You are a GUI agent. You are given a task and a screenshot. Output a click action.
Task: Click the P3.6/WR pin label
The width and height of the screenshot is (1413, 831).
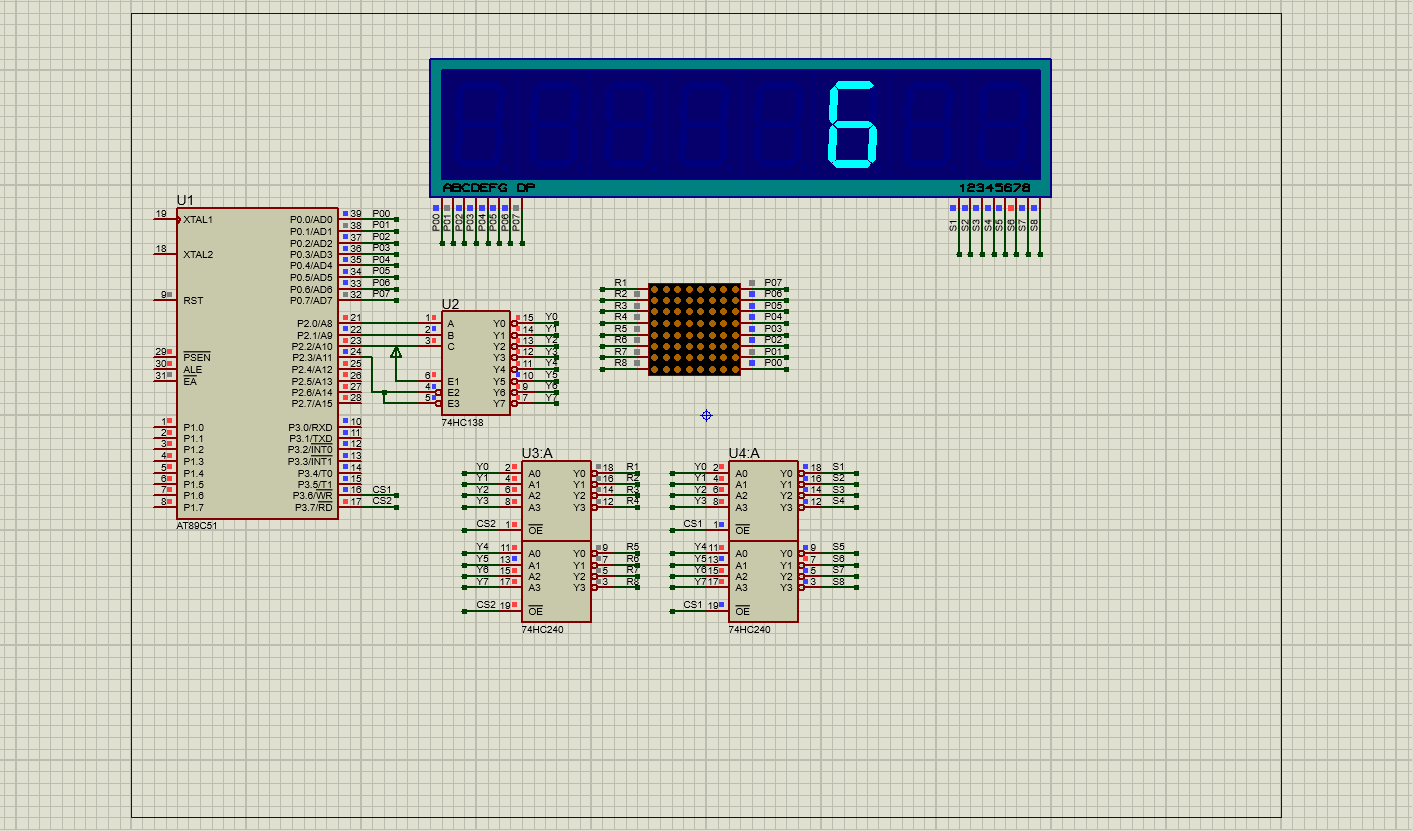313,495
